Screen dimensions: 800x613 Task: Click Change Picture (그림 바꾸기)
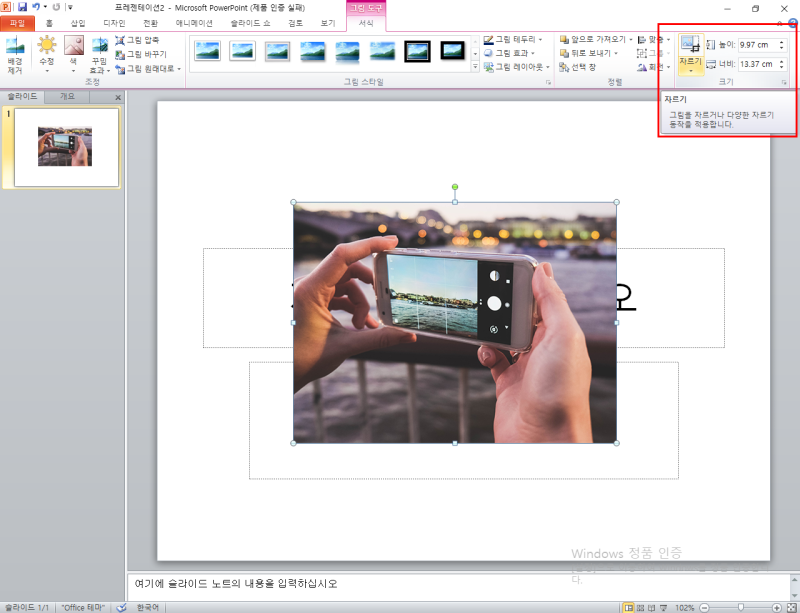(x=141, y=54)
